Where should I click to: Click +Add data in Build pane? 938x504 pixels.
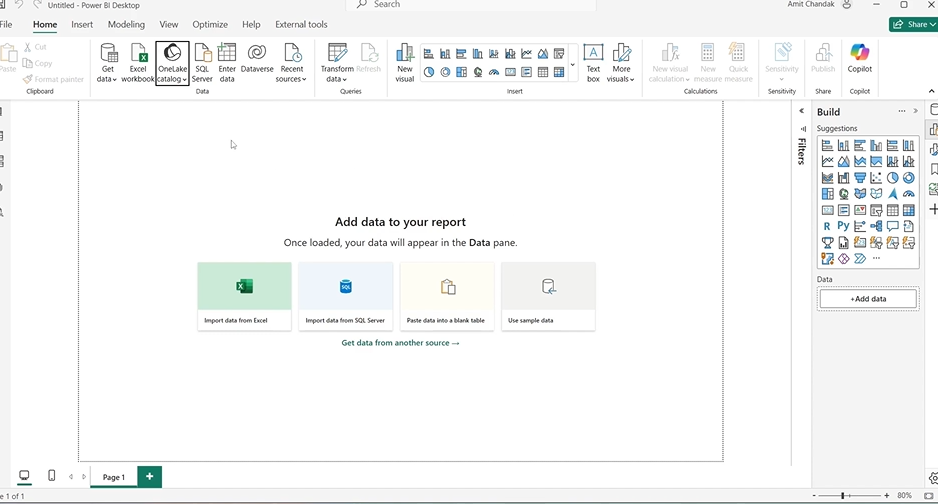(x=868, y=299)
